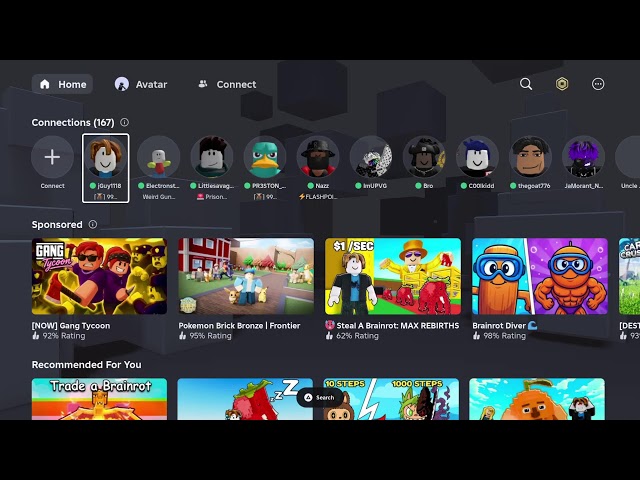Open the Robux hexagon icon
640x480 pixels.
click(x=562, y=84)
